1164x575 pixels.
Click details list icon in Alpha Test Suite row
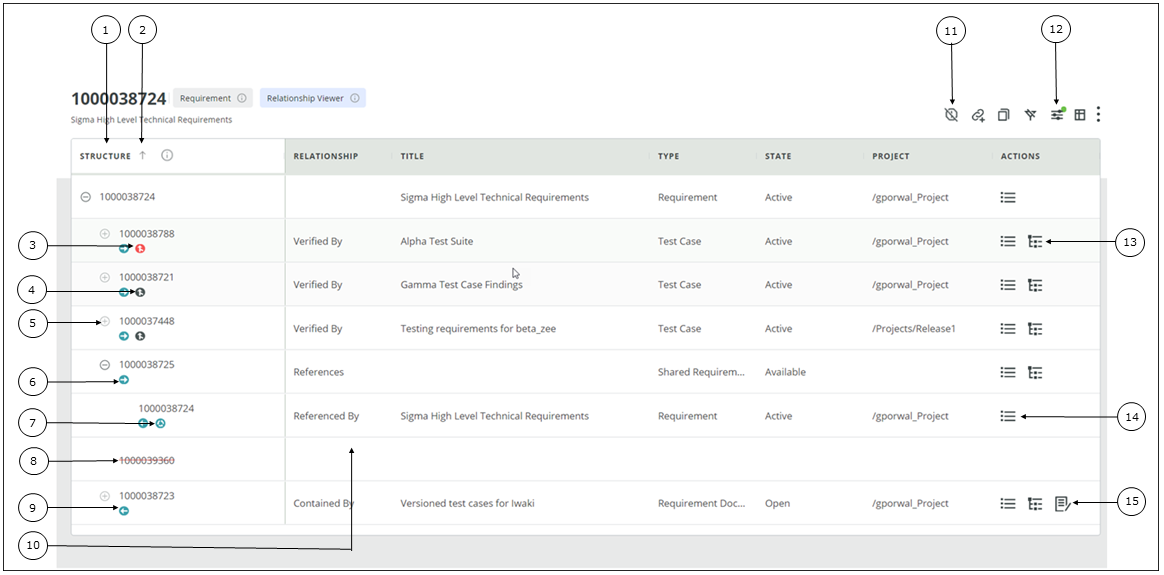[x=1007, y=241]
